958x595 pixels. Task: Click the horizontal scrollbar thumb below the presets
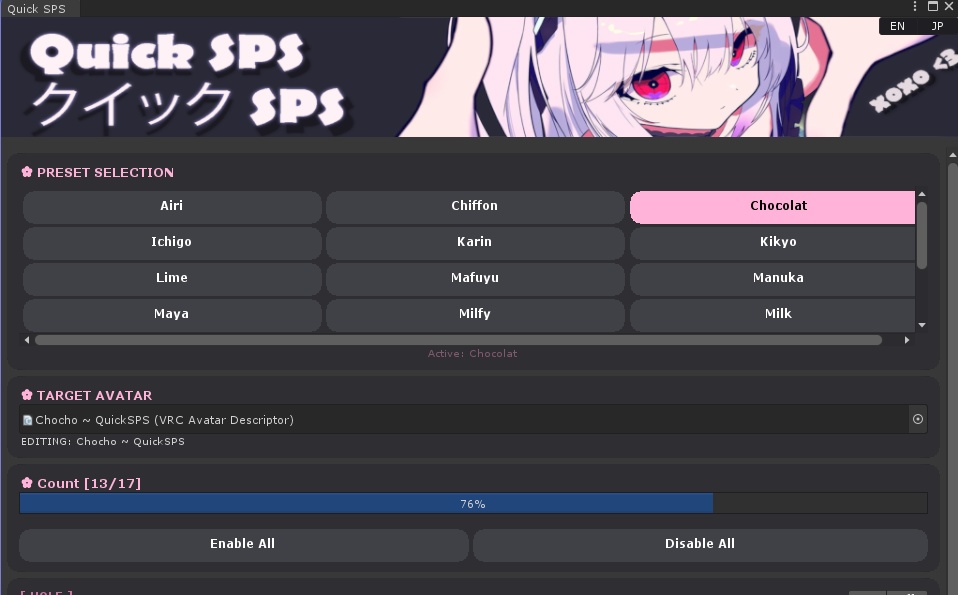[458, 339]
